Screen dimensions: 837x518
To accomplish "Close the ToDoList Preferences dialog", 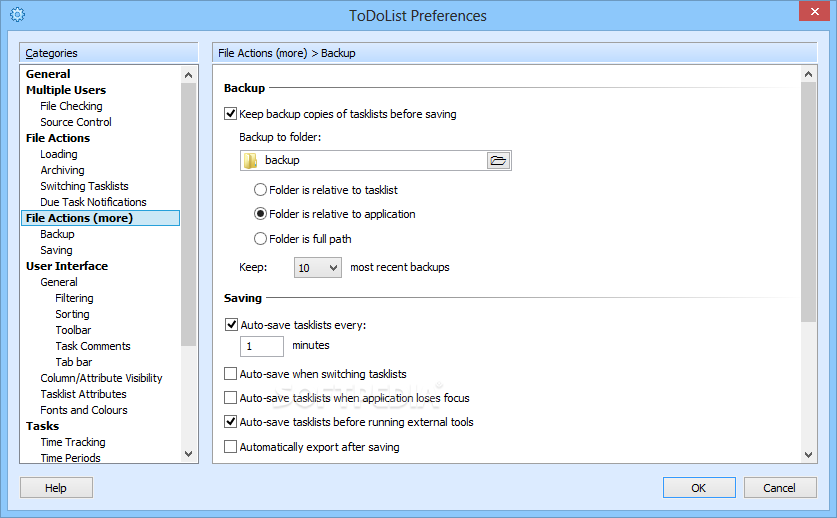I will point(814,11).
